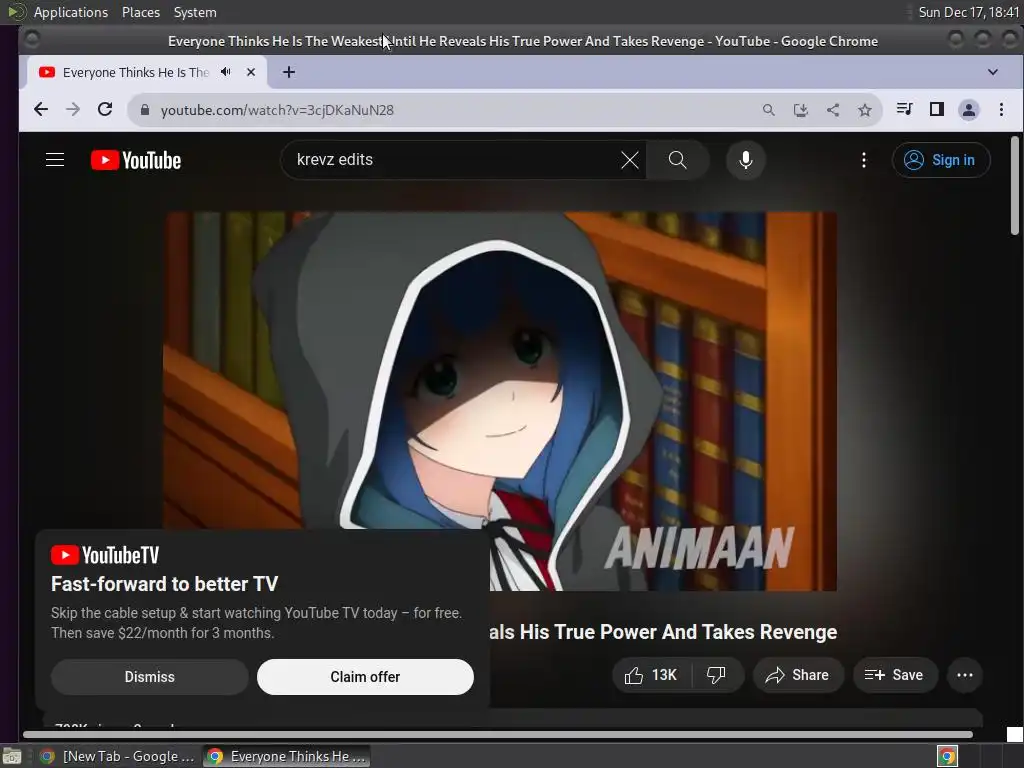Click the address bar URL
The image size is (1024, 768).
(x=277, y=110)
